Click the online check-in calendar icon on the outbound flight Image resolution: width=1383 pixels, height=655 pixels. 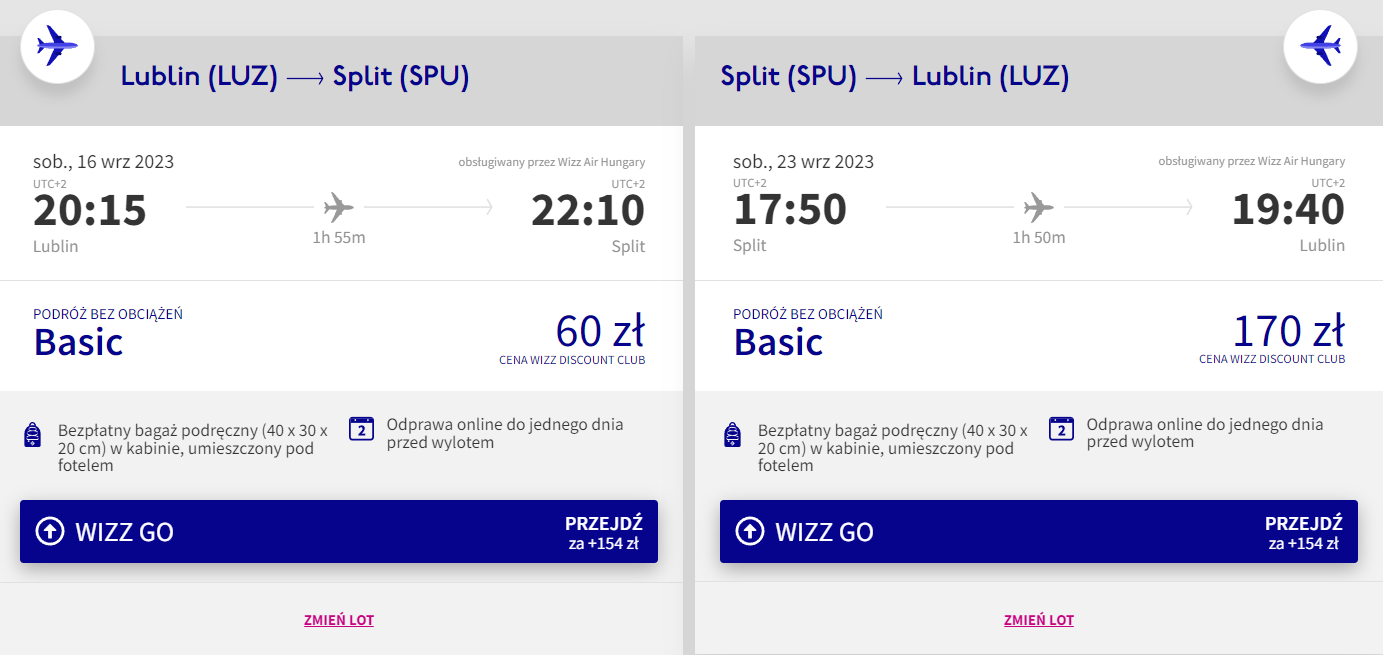pos(361,429)
